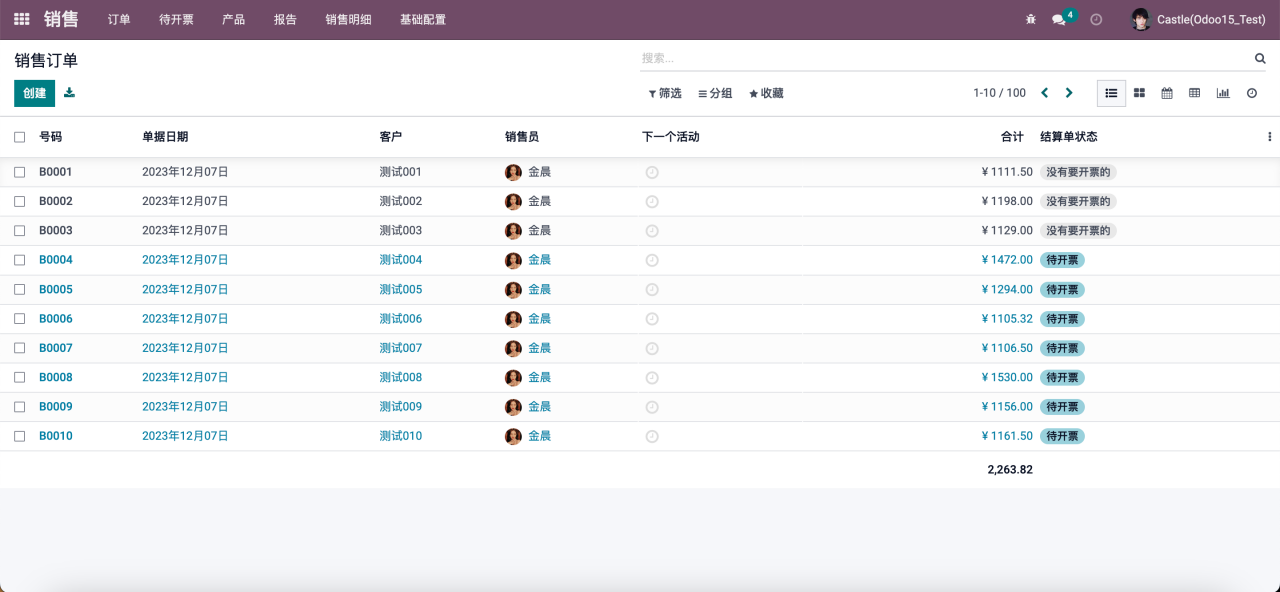Screen dimensions: 1280x592
Task: Click the 1-10 / 100 pager text
Action: coord(999,93)
